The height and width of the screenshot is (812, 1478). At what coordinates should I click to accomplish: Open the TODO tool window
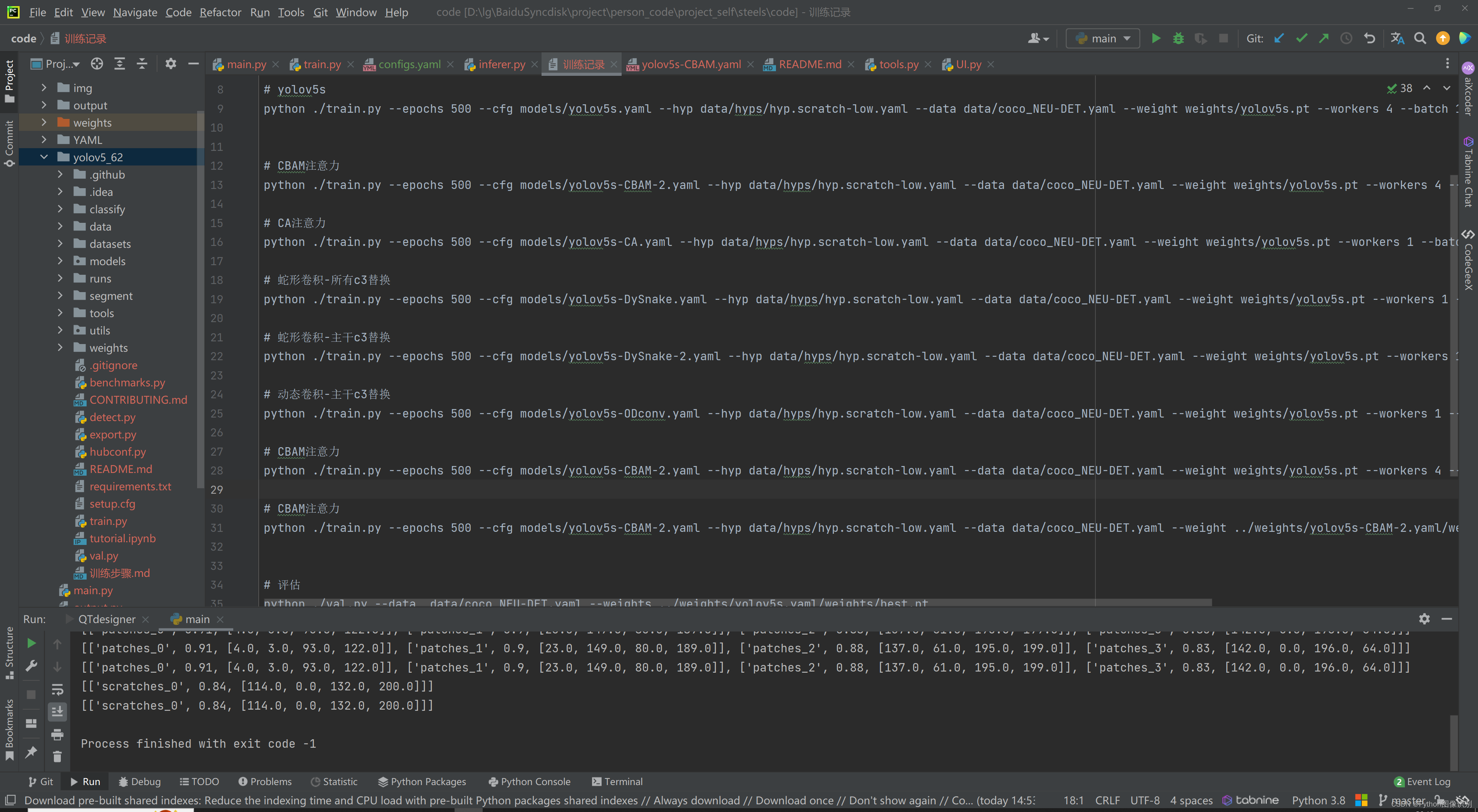point(199,782)
